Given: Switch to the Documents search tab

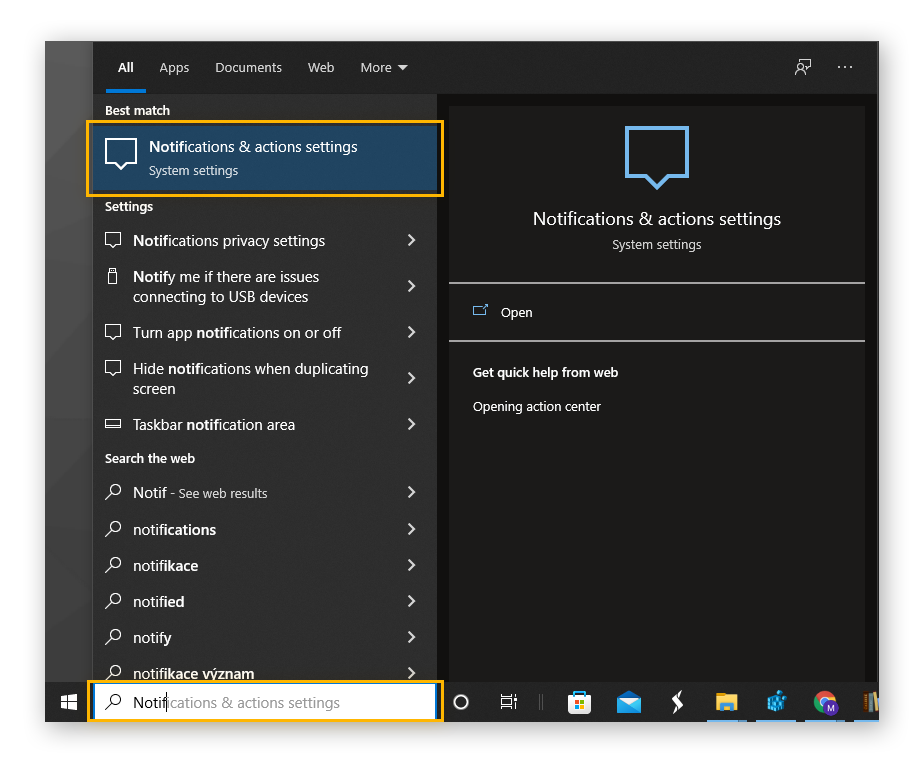Looking at the screenshot, I should [248, 67].
